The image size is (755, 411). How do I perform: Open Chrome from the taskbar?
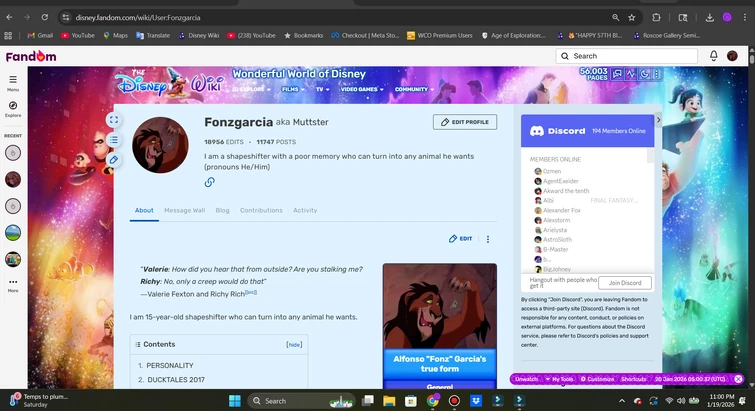432,401
